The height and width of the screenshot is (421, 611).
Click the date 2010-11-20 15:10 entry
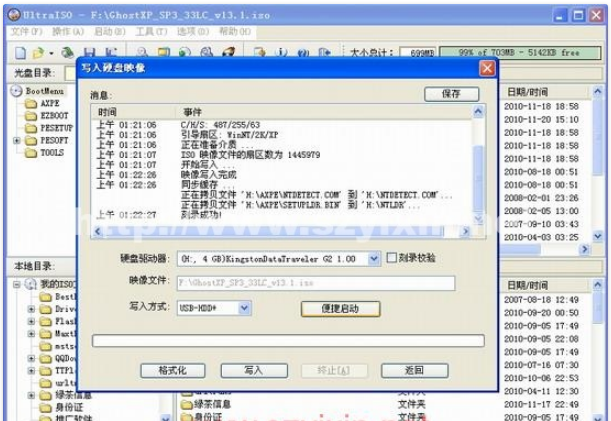[541, 120]
